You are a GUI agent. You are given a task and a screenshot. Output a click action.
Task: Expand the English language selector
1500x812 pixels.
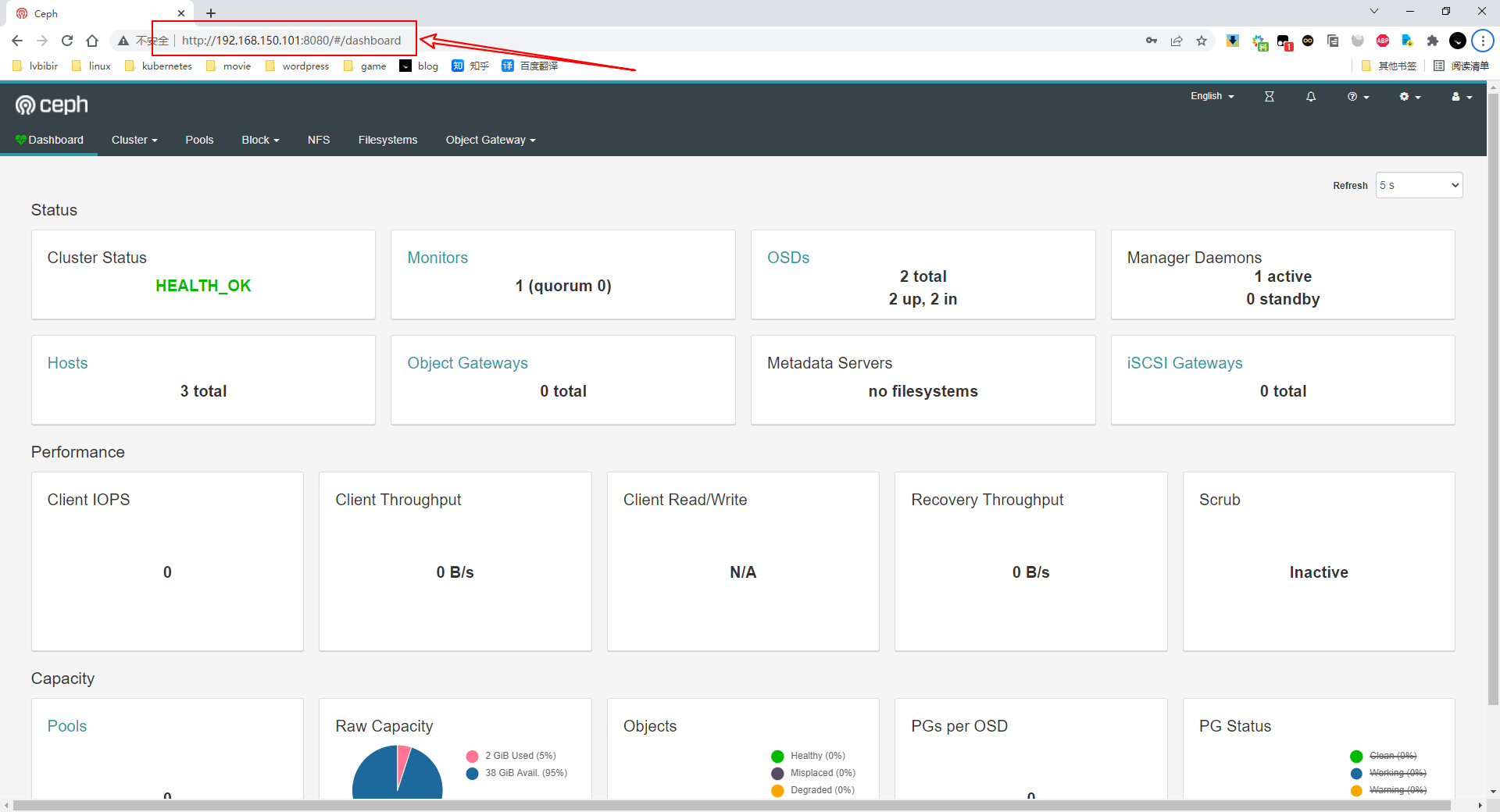[1212, 96]
